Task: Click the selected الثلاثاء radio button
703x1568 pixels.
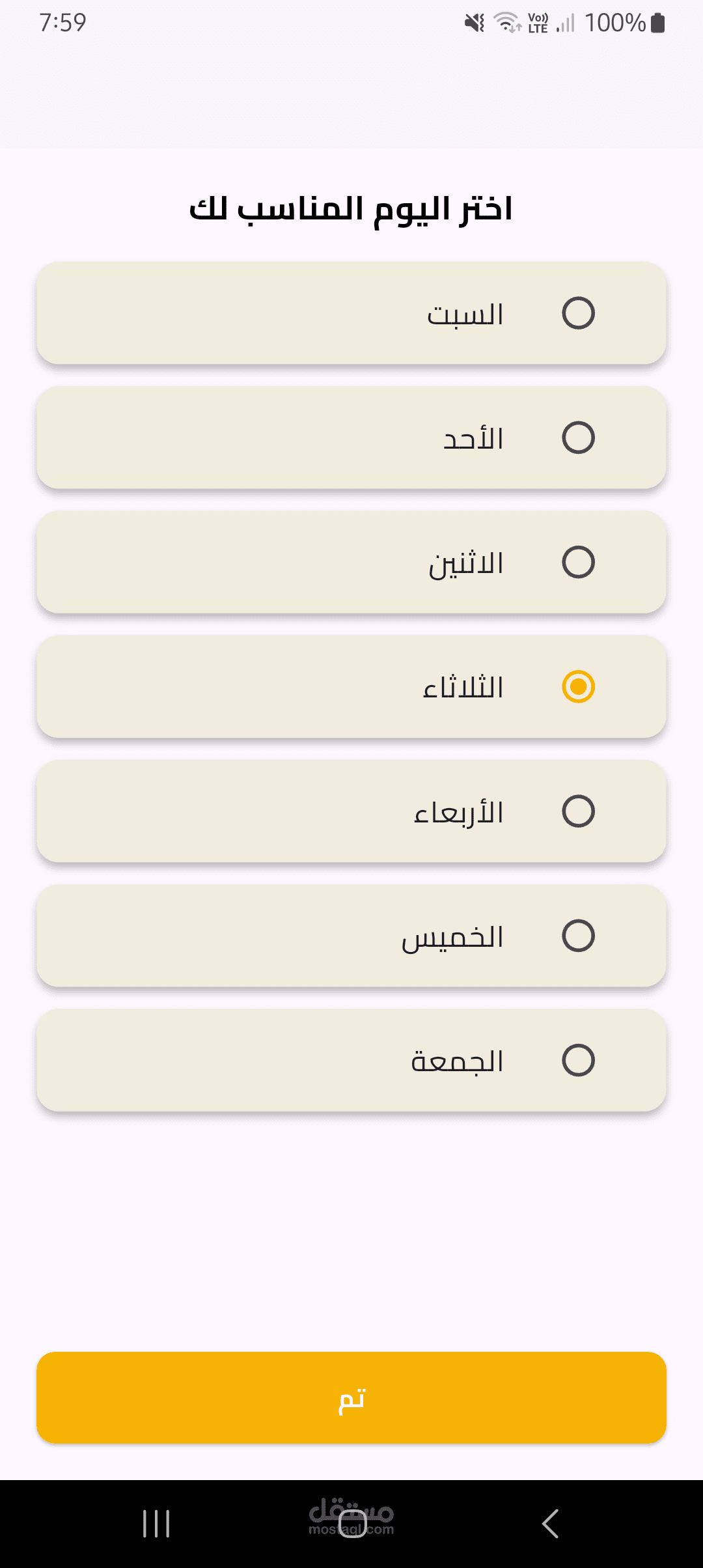Action: click(578, 686)
